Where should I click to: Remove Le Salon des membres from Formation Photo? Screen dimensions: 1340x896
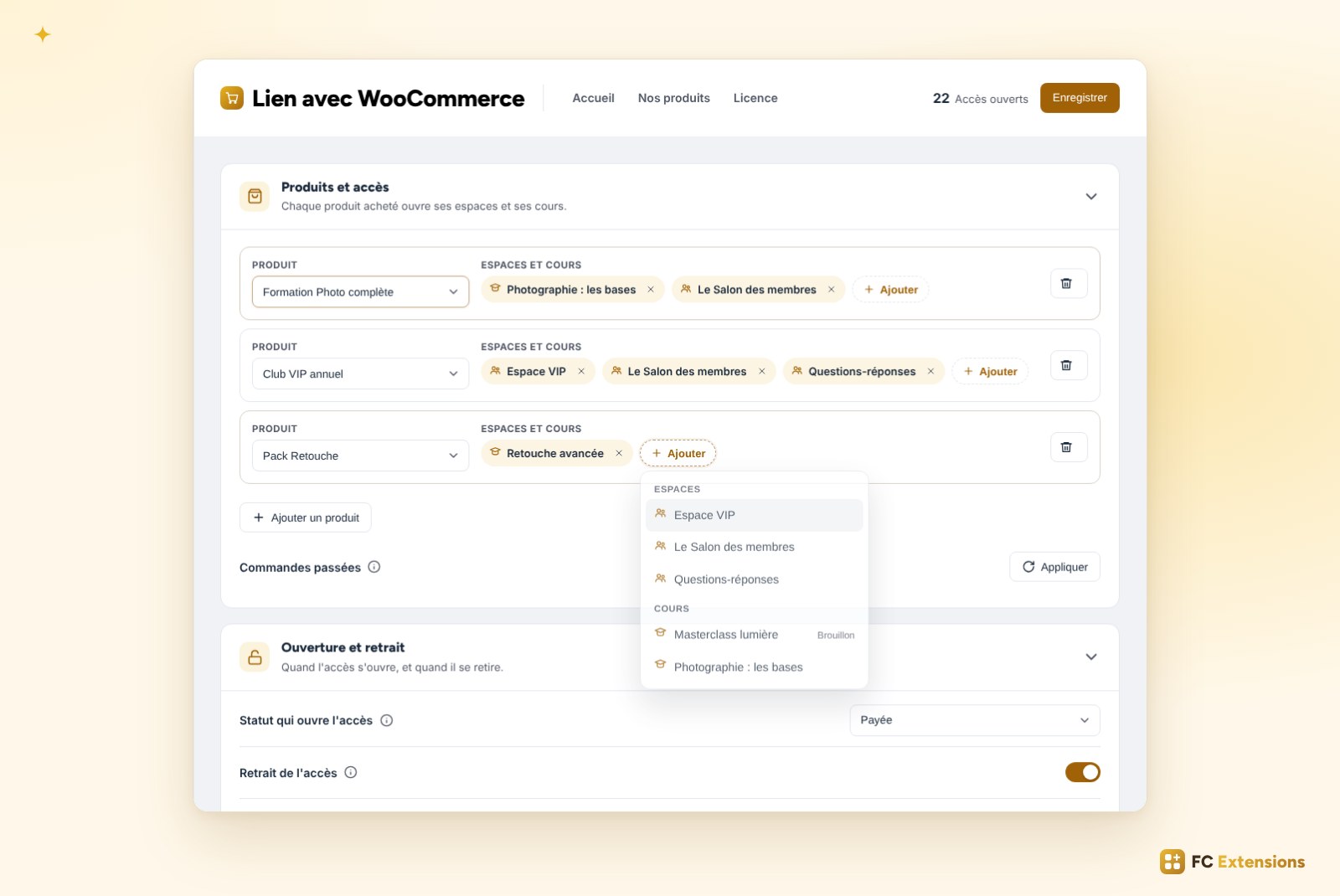832,290
